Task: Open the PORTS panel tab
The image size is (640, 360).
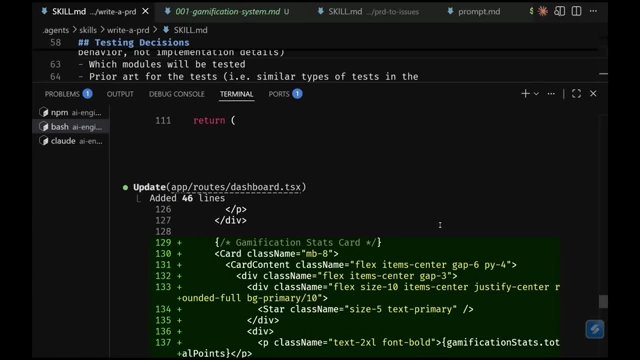Action: pos(285,94)
